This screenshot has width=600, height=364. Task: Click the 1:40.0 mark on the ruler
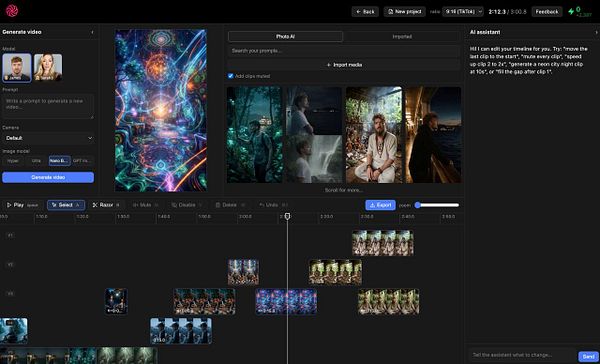[x=163, y=217]
